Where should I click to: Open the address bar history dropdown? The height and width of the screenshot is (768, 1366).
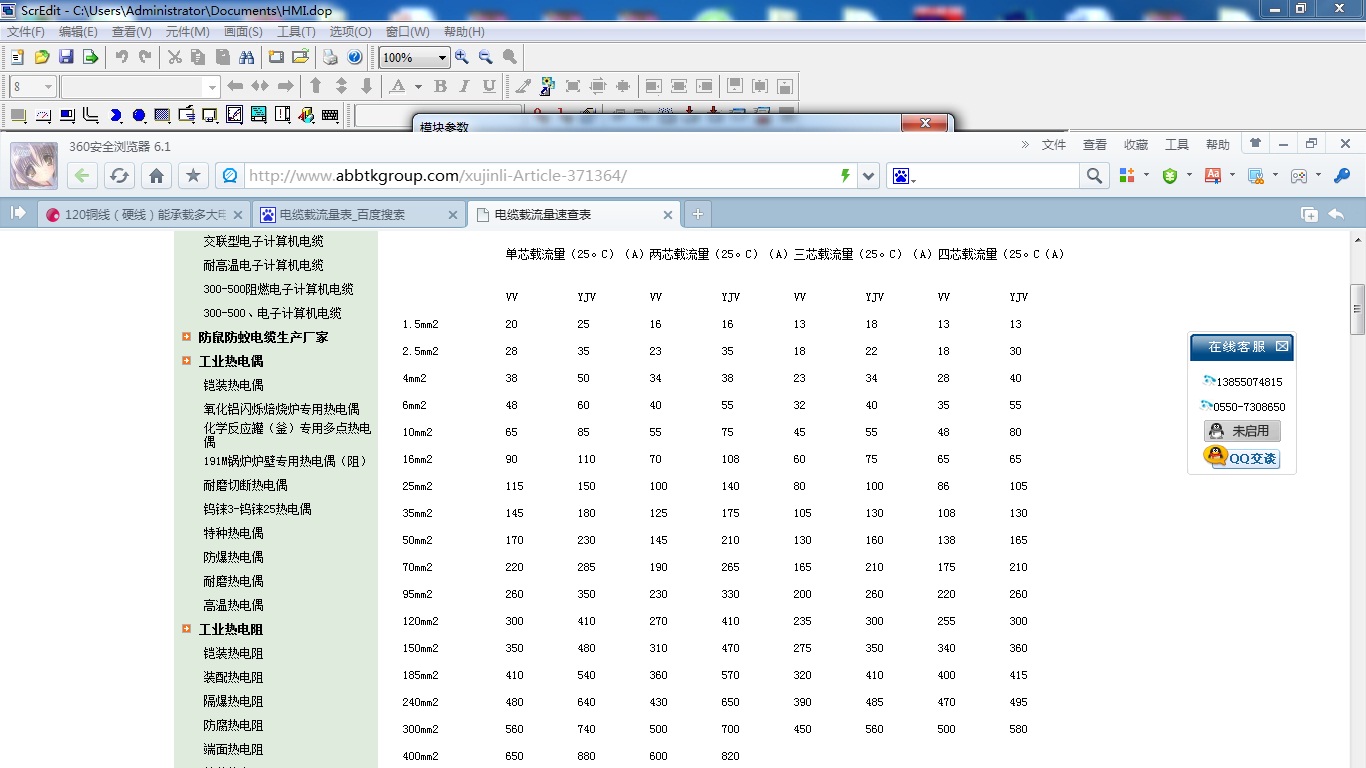[868, 176]
